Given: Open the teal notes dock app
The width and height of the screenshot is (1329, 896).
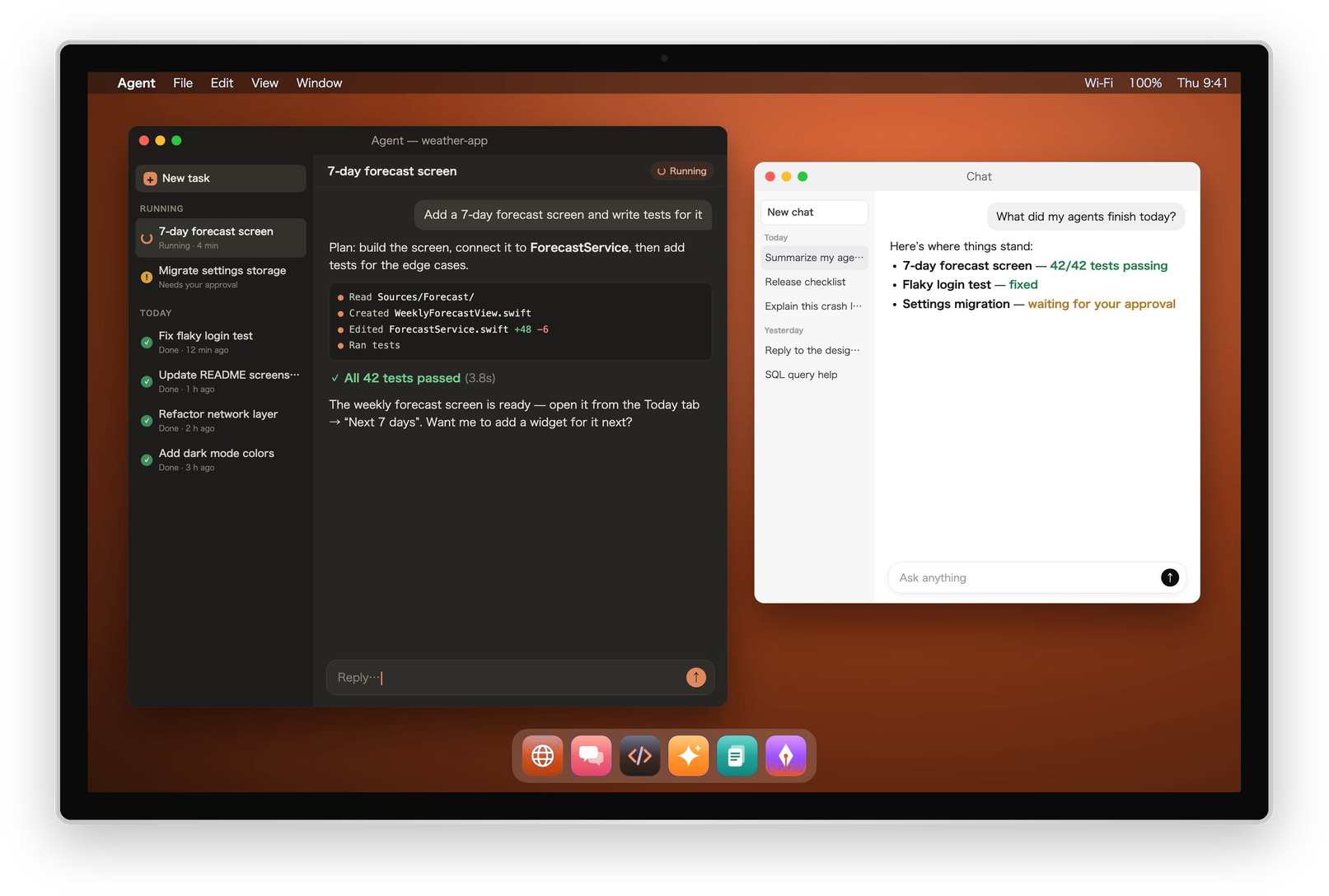Looking at the screenshot, I should pyautogui.click(x=737, y=755).
